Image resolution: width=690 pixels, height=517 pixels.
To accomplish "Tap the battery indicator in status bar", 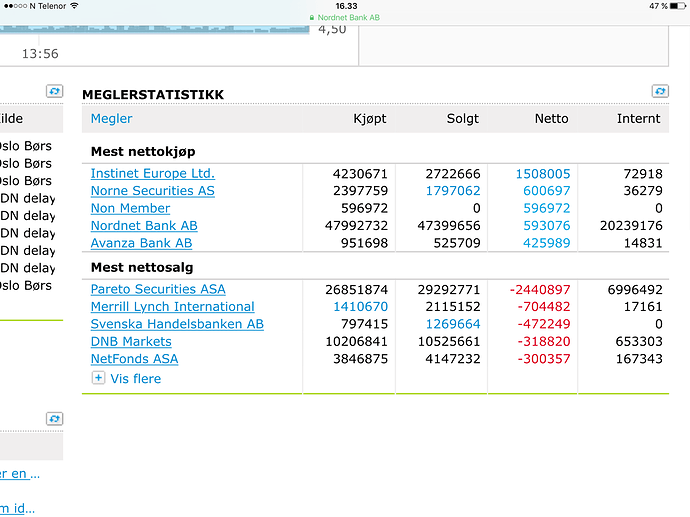I will 677,6.
